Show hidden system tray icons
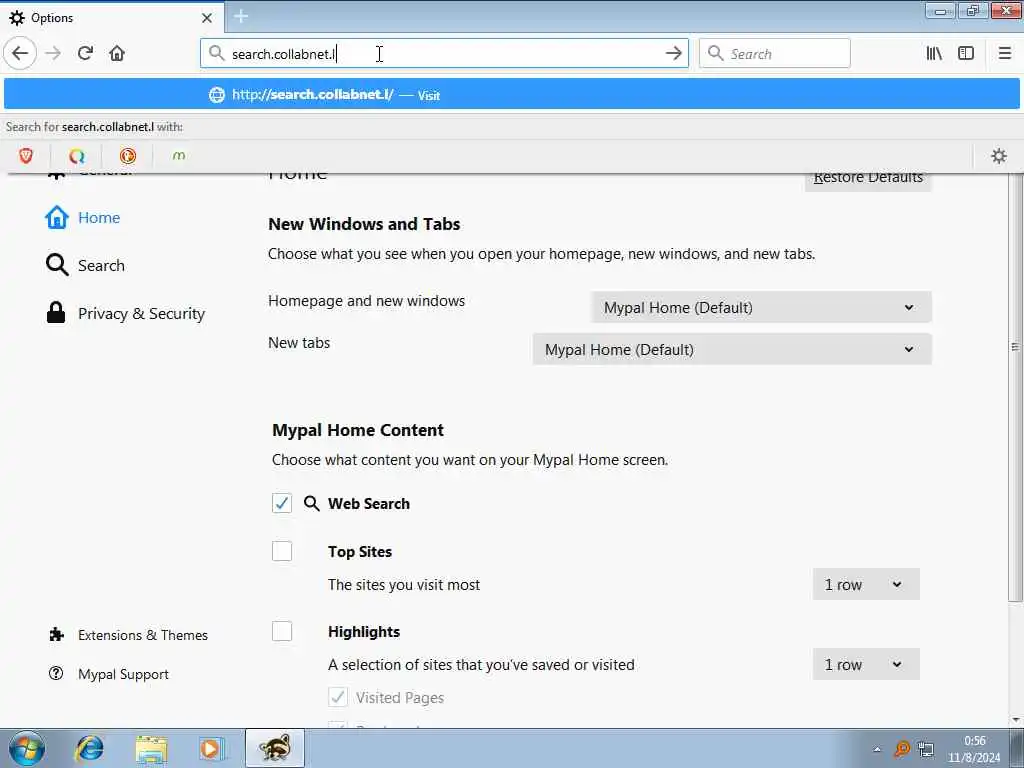 [x=877, y=749]
